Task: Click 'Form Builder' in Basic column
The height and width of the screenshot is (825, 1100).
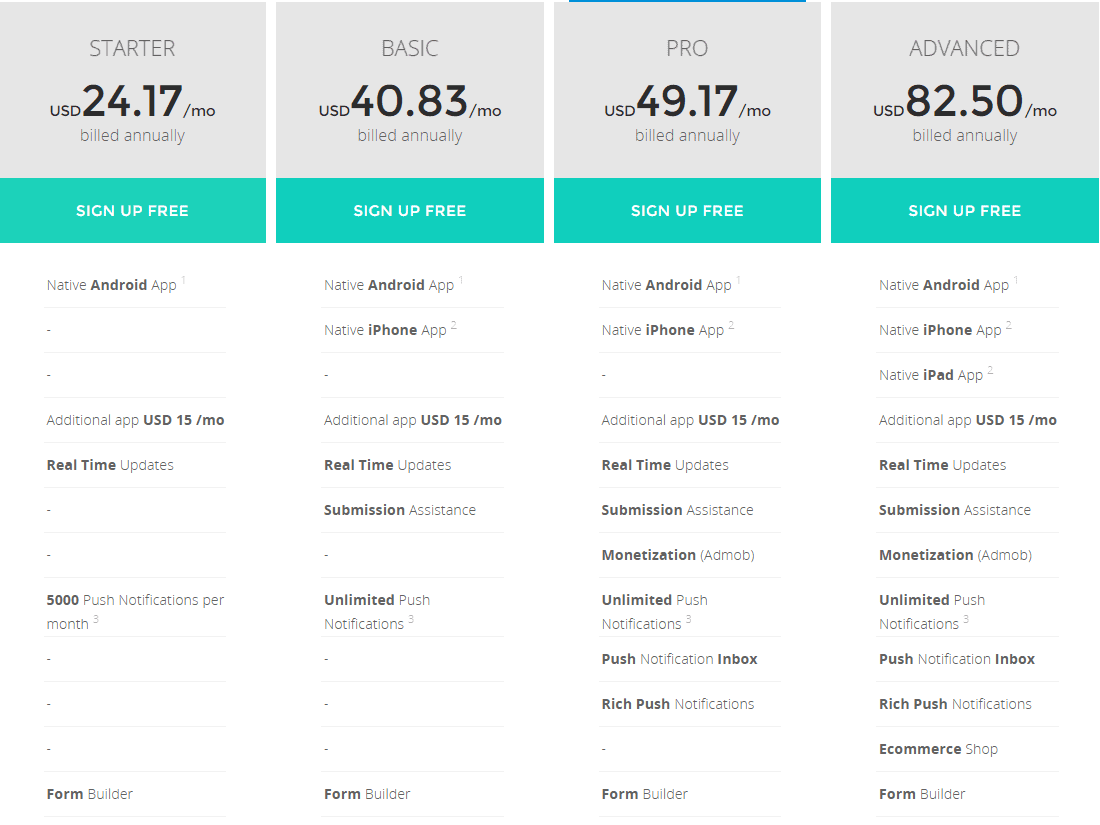Action: click(367, 794)
